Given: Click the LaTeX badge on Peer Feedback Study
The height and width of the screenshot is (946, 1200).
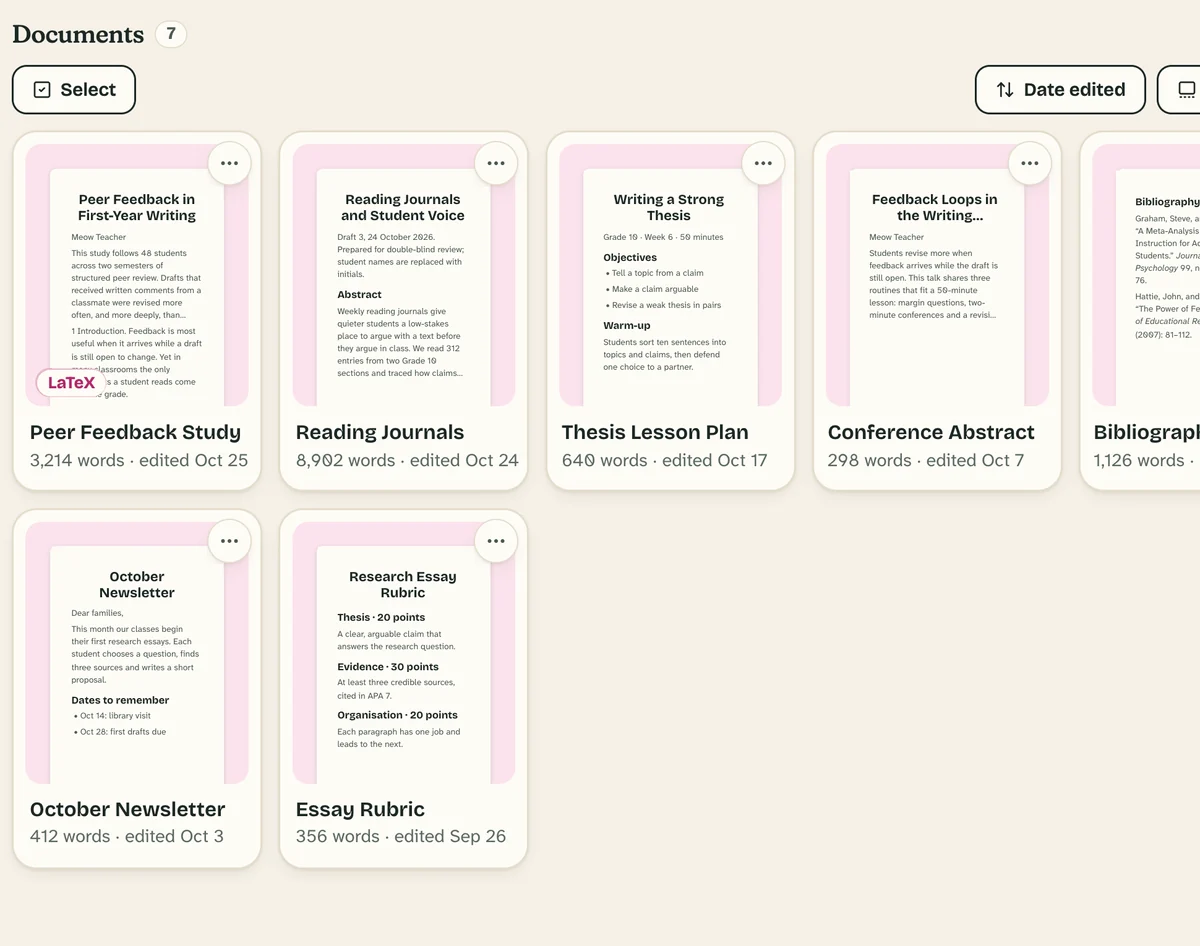Looking at the screenshot, I should (72, 382).
